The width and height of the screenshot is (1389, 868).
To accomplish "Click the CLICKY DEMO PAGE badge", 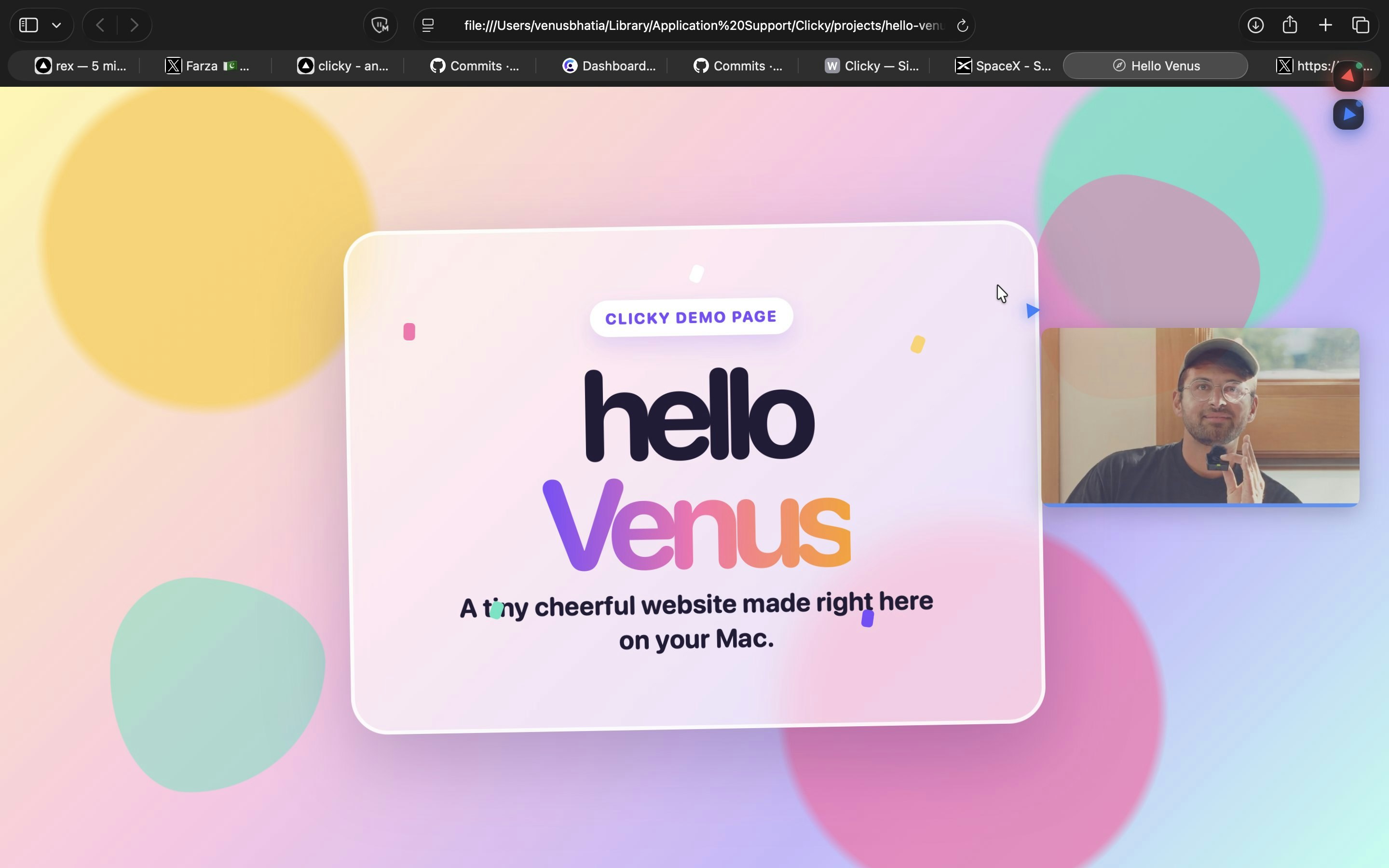I will 691,317.
